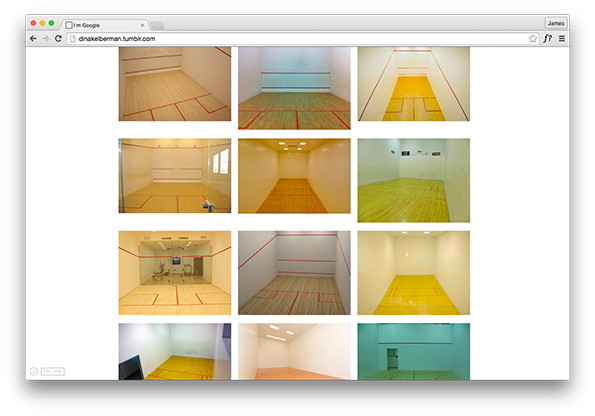Go back to the previous page

point(33,39)
